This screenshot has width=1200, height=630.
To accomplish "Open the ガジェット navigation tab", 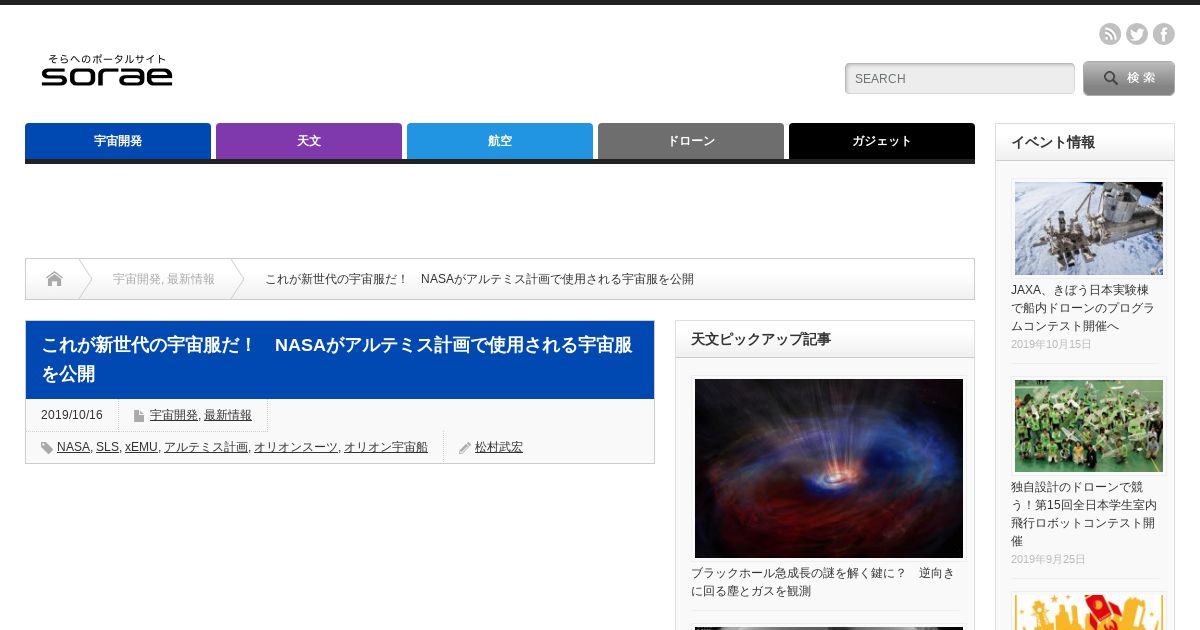I will [882, 141].
